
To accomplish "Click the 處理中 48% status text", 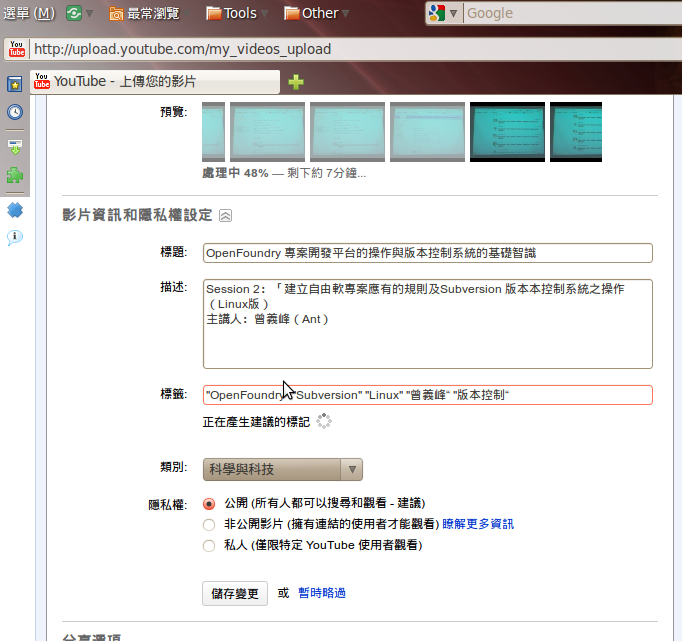I will click(x=284, y=173).
